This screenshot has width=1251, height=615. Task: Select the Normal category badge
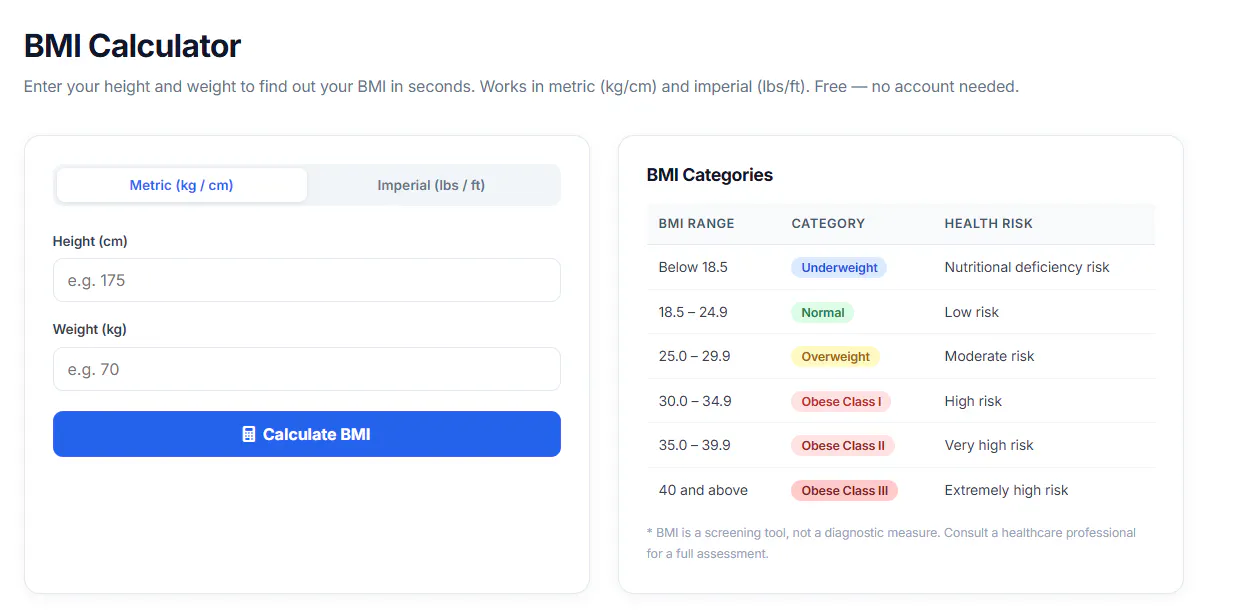(x=823, y=312)
